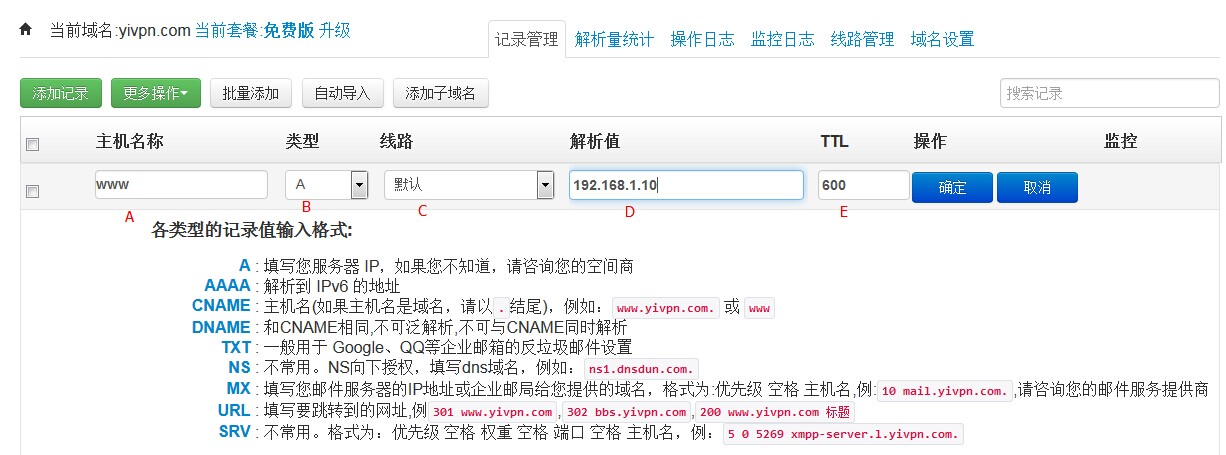Click the CNAME label in the format help
Viewport: 1226px width, 455px height.
point(221,306)
